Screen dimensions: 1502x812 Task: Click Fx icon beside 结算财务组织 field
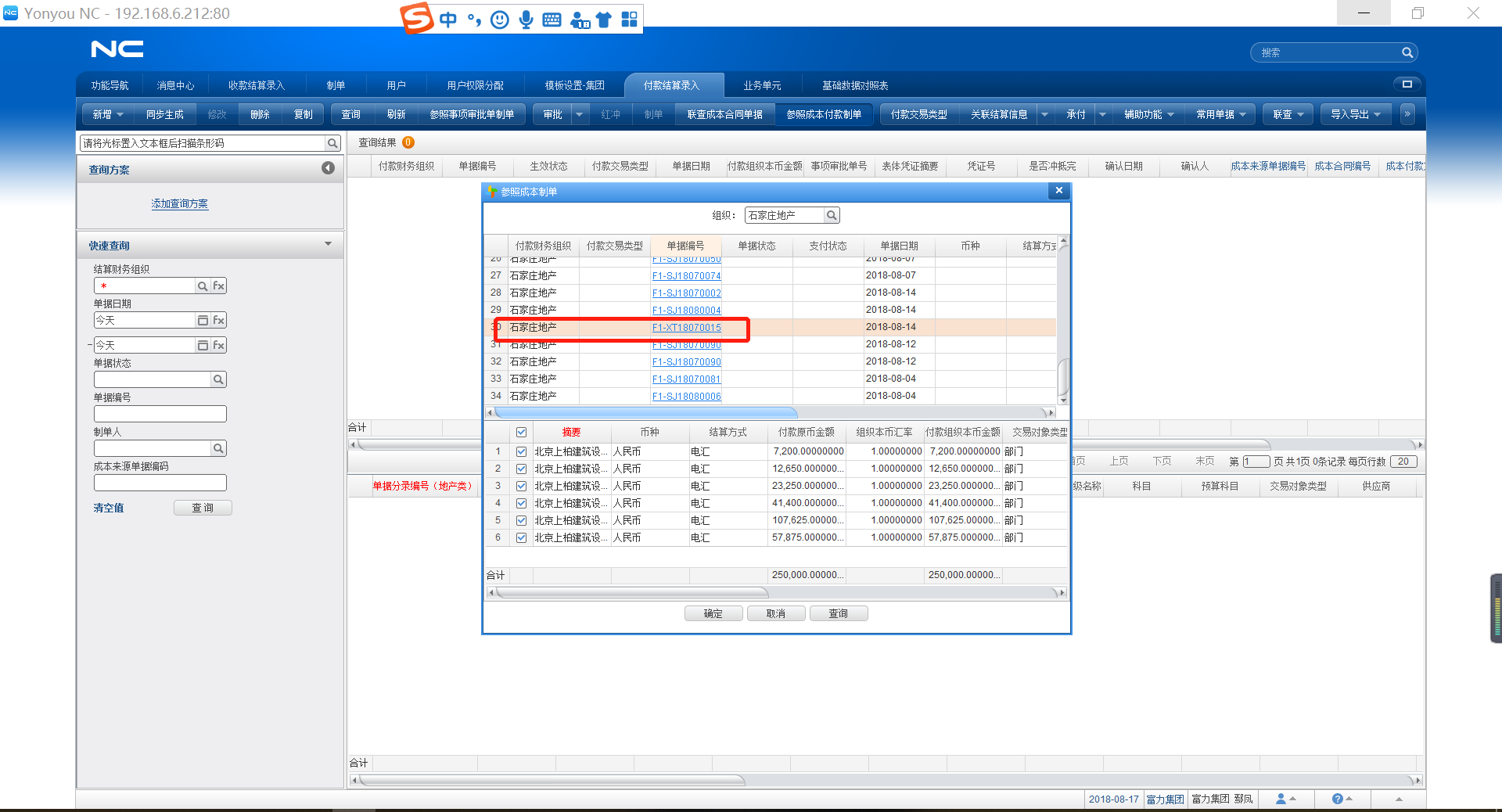pyautogui.click(x=219, y=286)
